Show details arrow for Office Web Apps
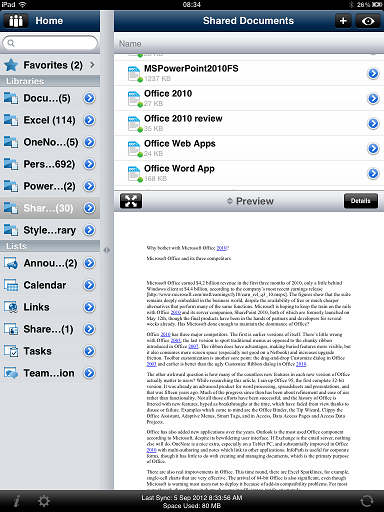The width and height of the screenshot is (384, 512). 373,148
